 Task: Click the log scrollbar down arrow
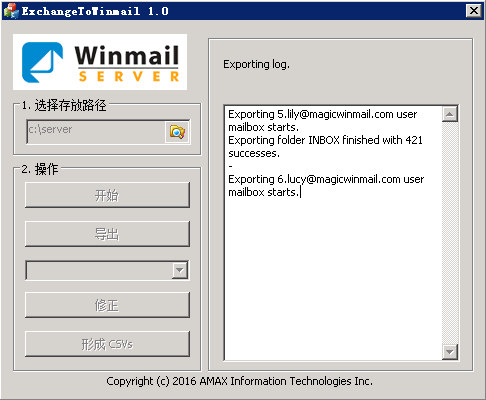[450, 352]
